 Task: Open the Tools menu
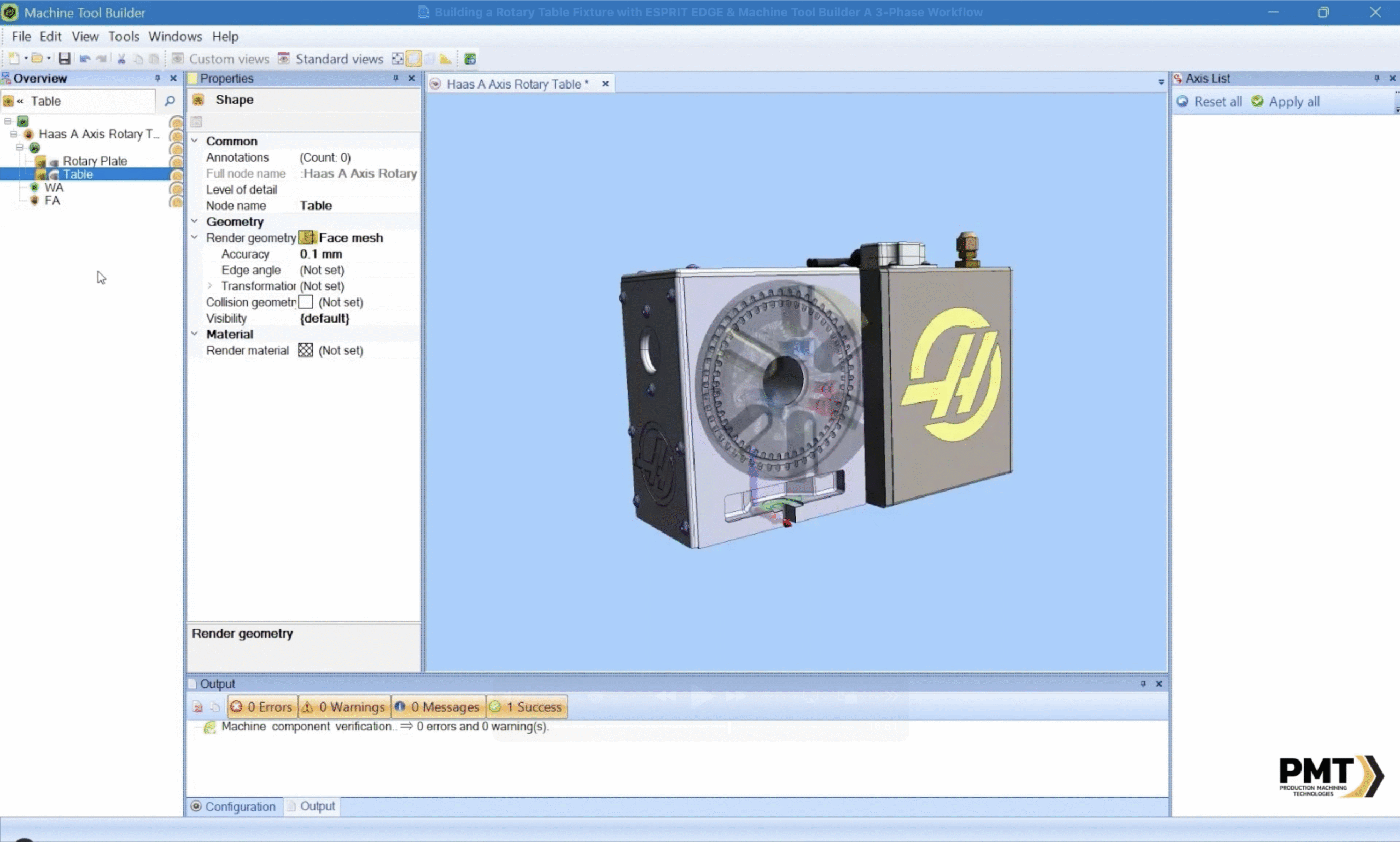(124, 36)
